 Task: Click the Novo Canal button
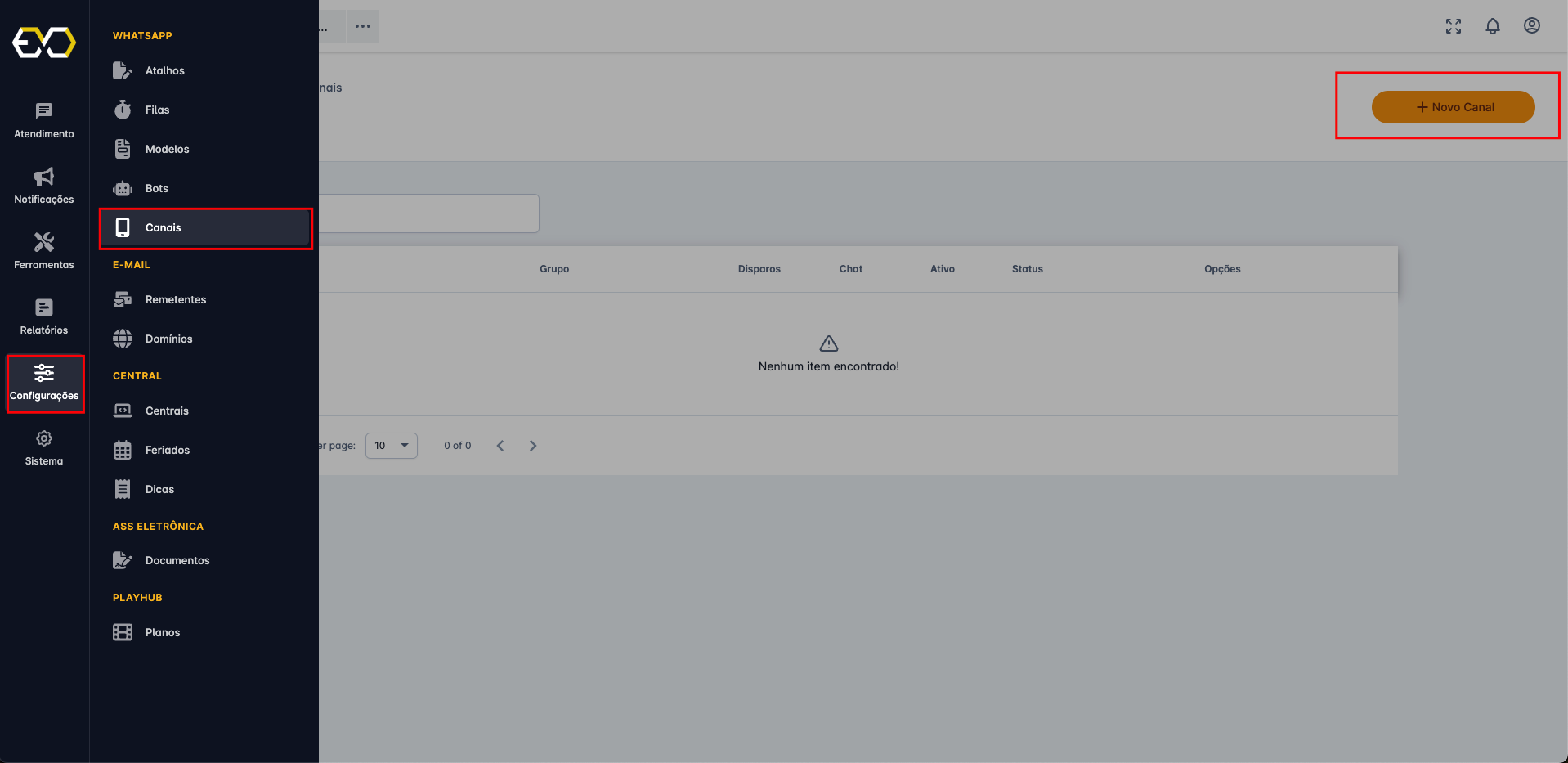point(1453,107)
